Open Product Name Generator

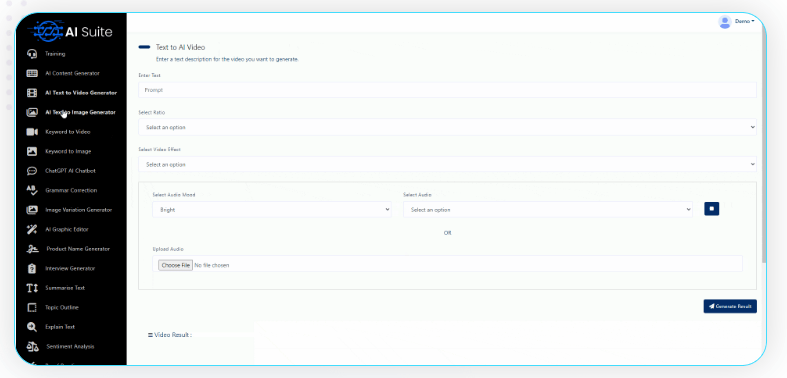(x=78, y=249)
